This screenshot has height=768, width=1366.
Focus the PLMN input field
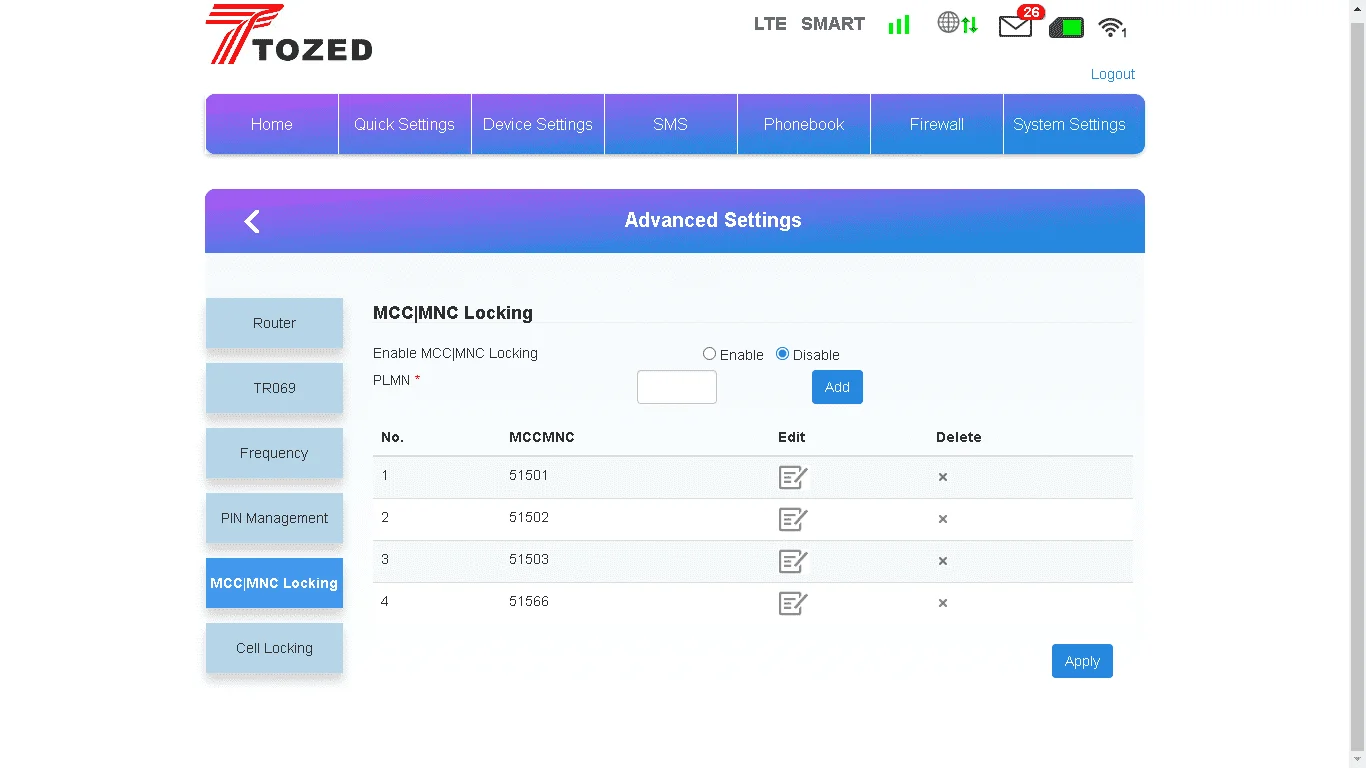(677, 387)
